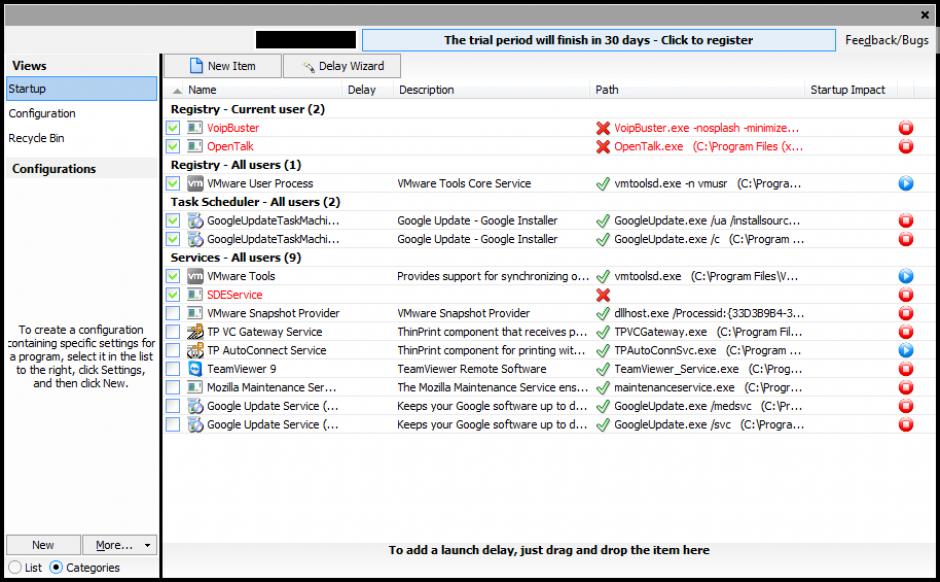Open the Feedback/Bugs link
940x582 pixels.
[887, 40]
